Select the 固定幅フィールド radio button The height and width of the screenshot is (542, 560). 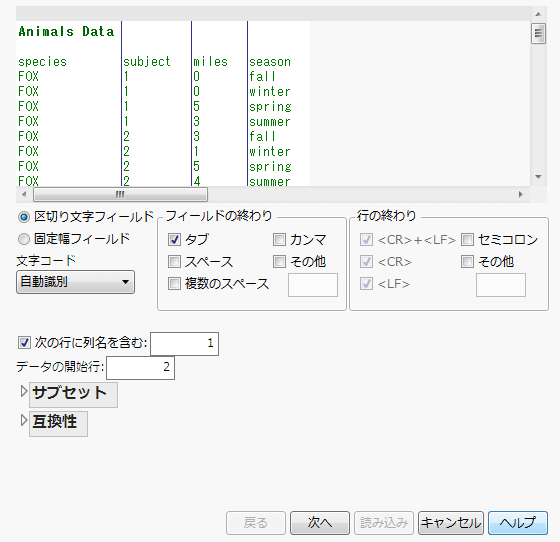[x=24, y=239]
